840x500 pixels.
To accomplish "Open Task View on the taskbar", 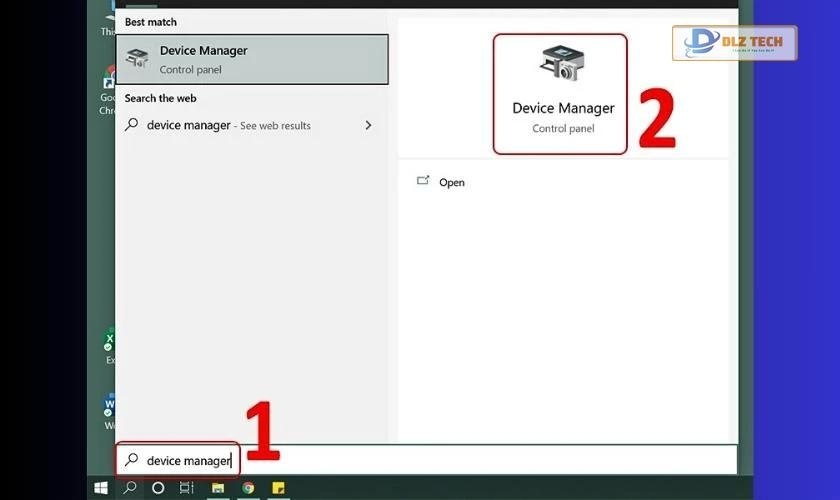I will (187, 488).
